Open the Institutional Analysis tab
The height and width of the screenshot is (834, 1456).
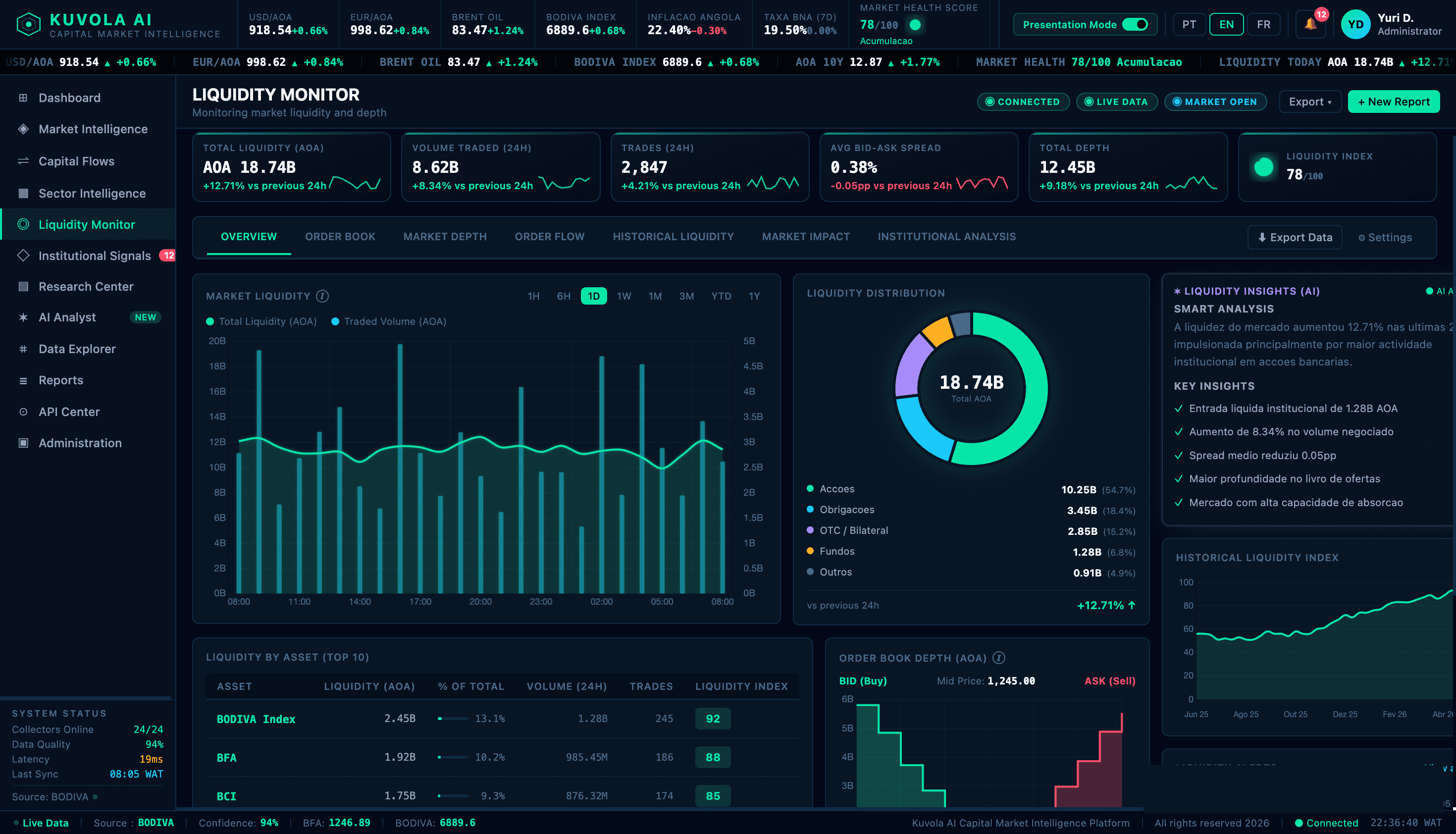[x=946, y=237]
